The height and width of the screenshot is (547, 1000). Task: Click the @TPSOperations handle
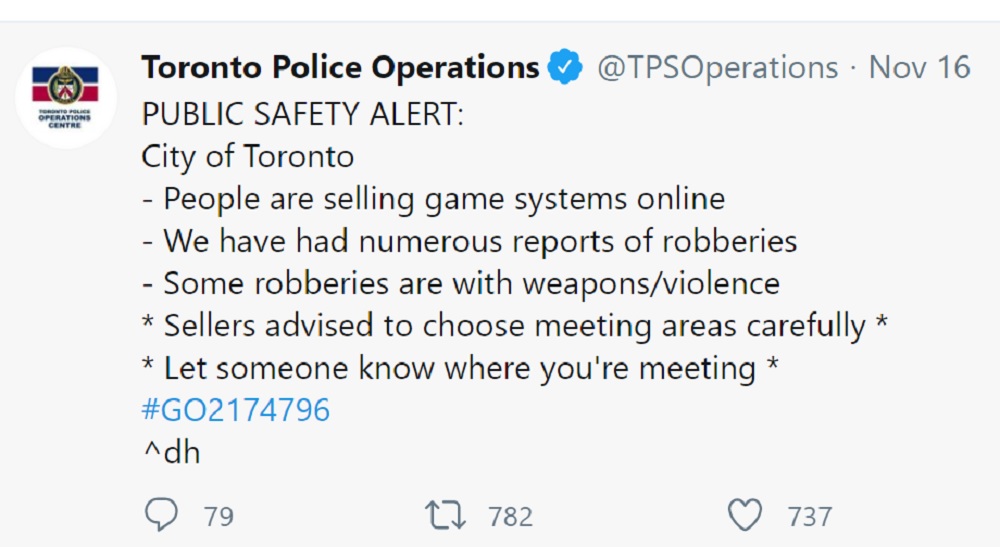[717, 68]
